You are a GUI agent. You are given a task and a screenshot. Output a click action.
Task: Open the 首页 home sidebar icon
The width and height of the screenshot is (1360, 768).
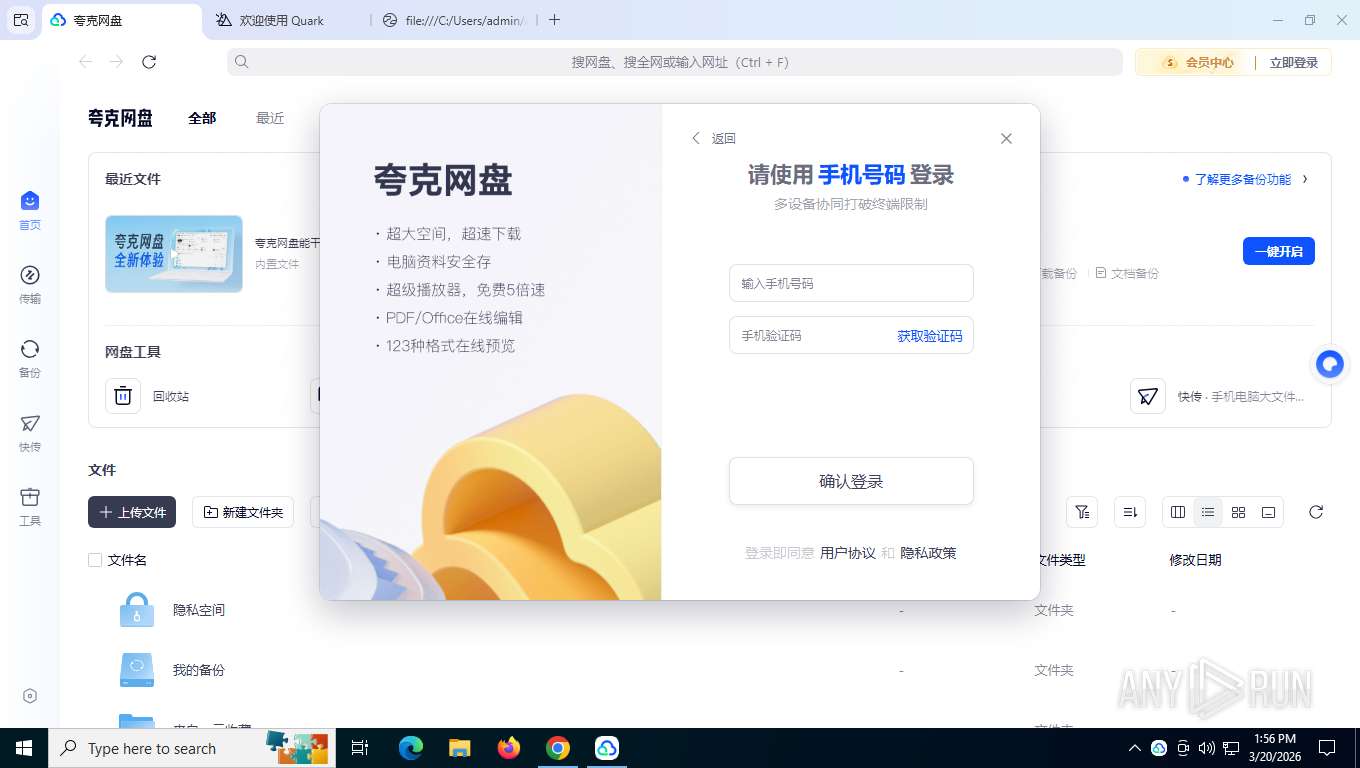(x=30, y=210)
